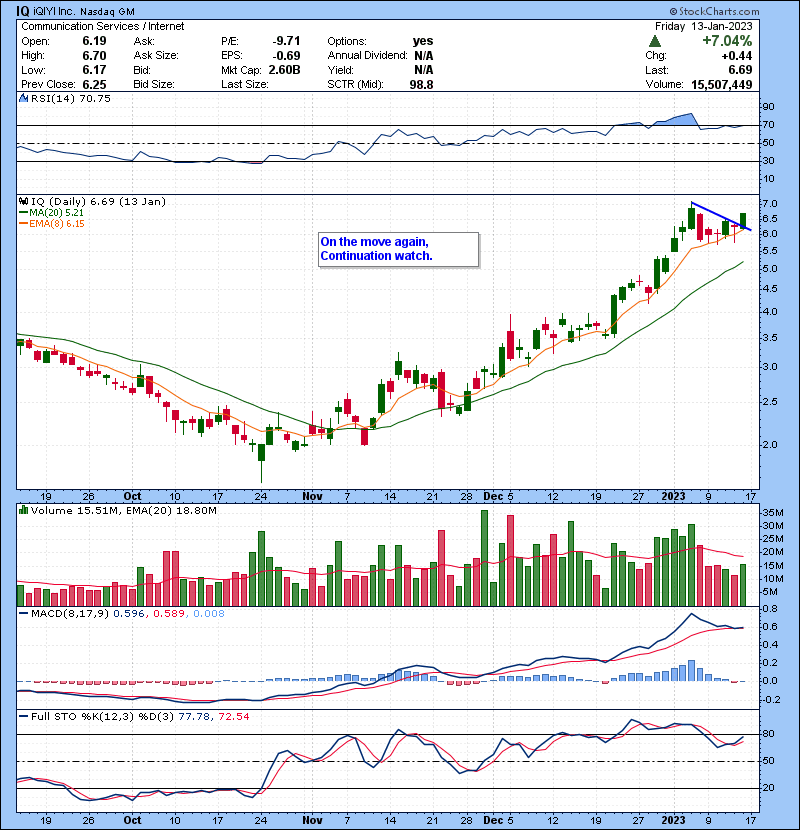
Task: Click the 80 label on stochastic axis
Action: (768, 734)
